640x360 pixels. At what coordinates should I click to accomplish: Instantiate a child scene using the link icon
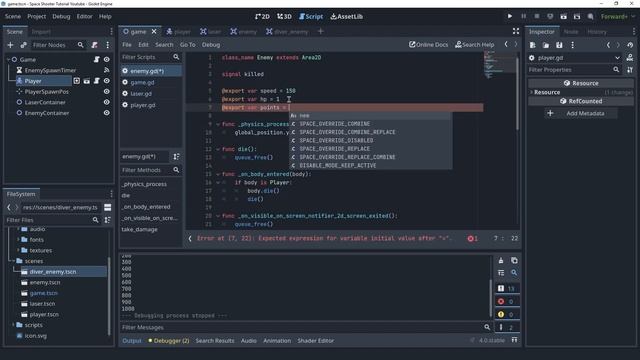[x=23, y=45]
